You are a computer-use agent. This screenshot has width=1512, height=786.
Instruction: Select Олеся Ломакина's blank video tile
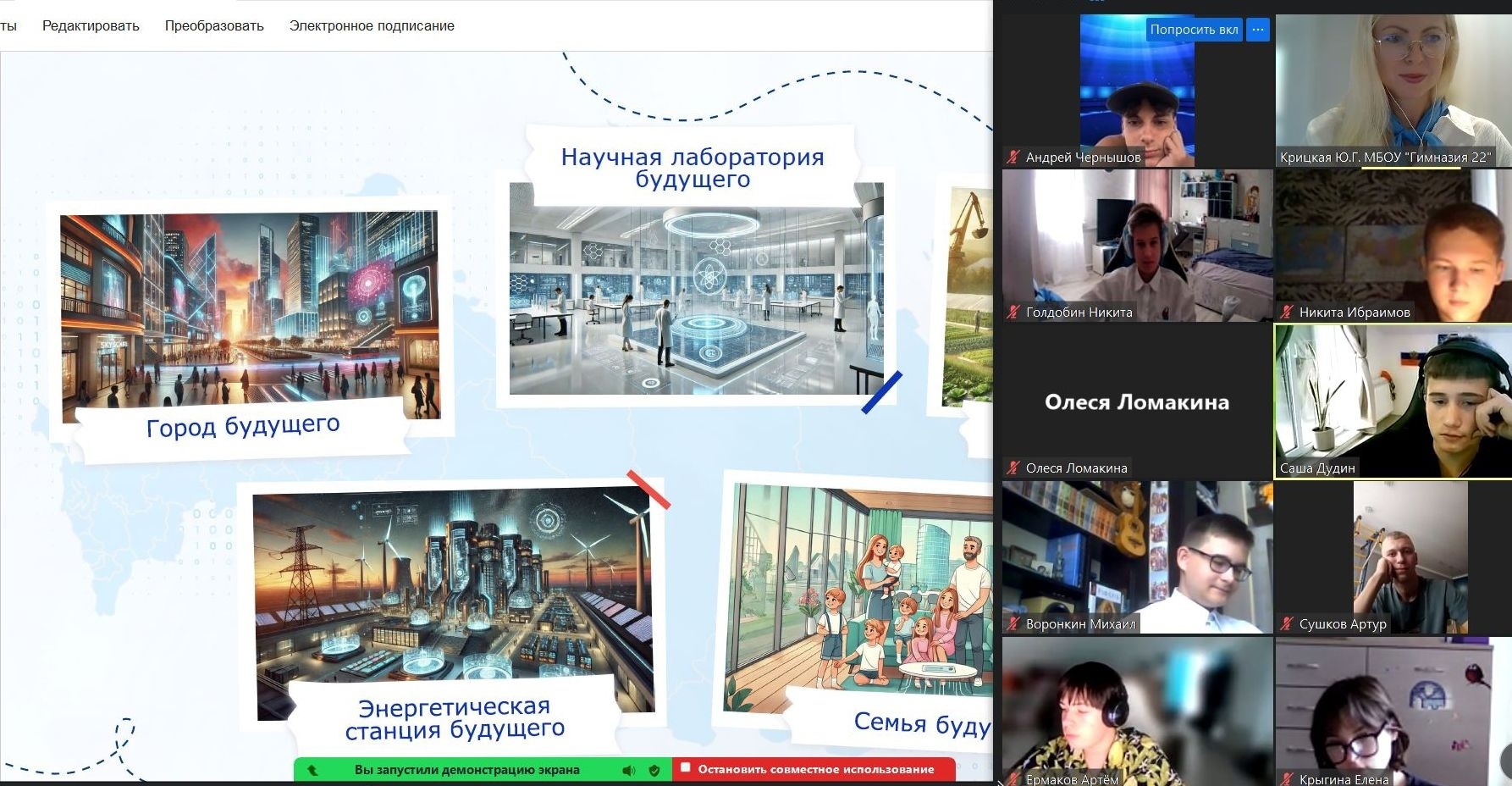pos(1137,401)
